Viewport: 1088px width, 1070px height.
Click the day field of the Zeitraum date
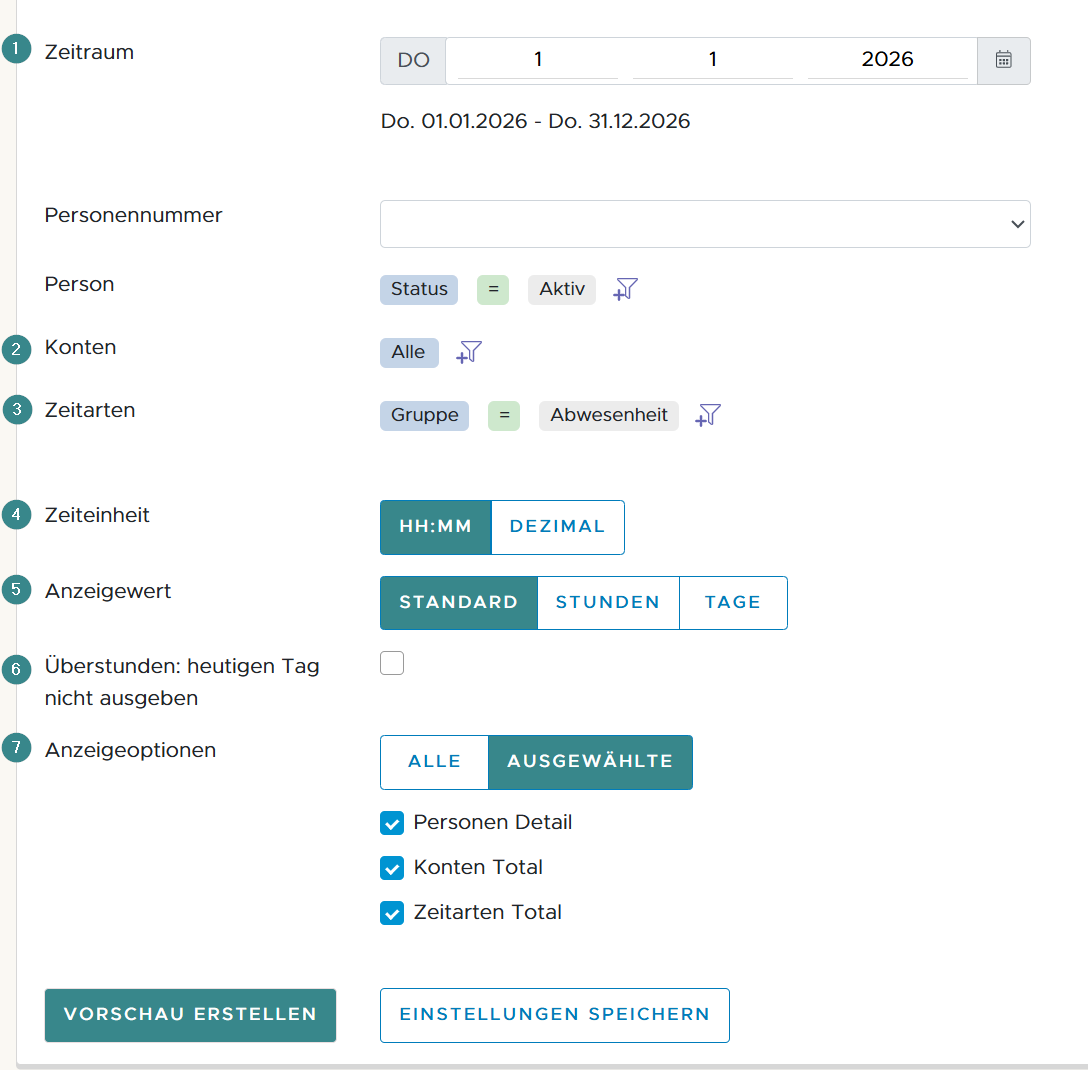coord(538,60)
